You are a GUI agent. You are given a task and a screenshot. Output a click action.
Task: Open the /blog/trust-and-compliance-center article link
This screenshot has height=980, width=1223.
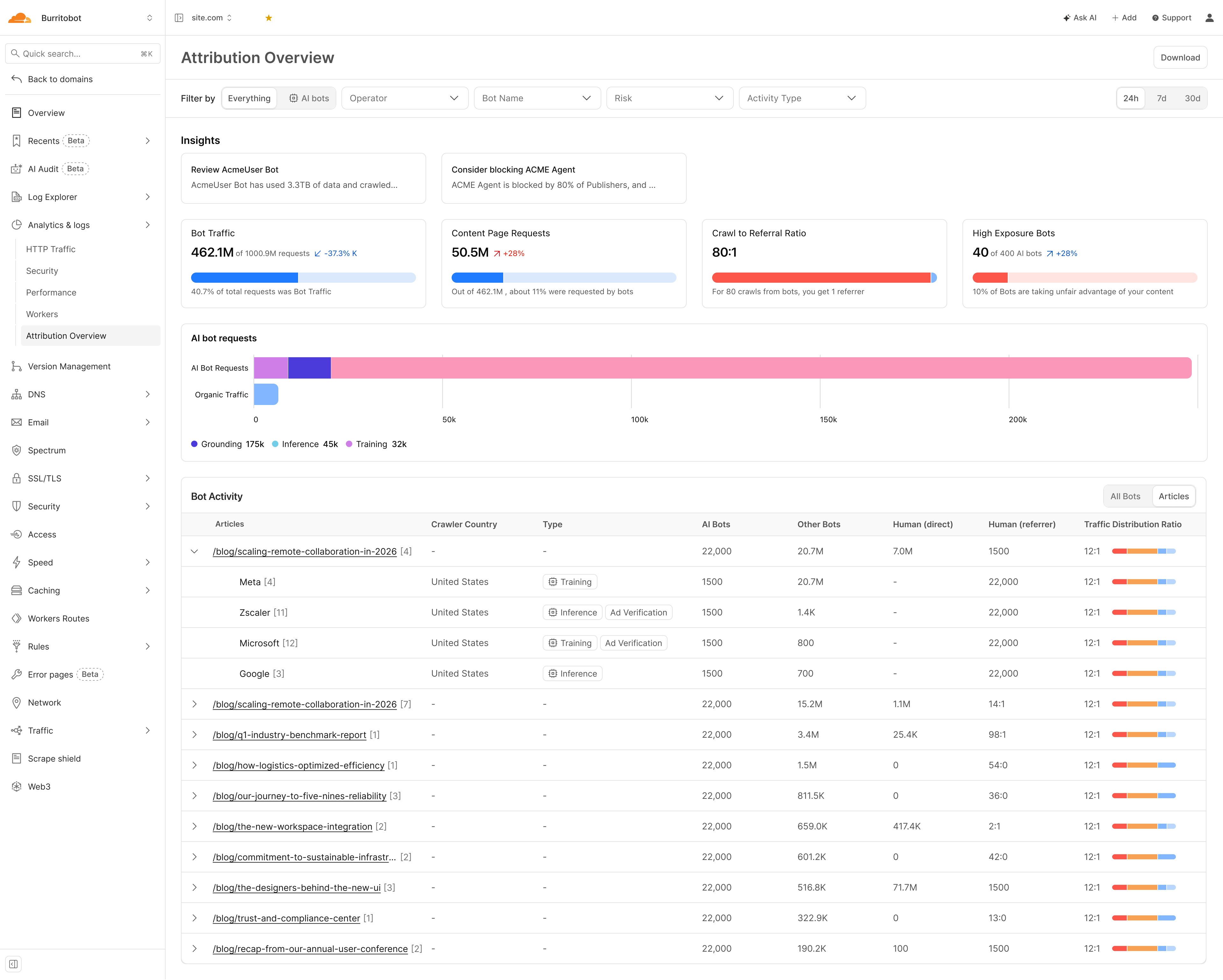click(x=286, y=918)
